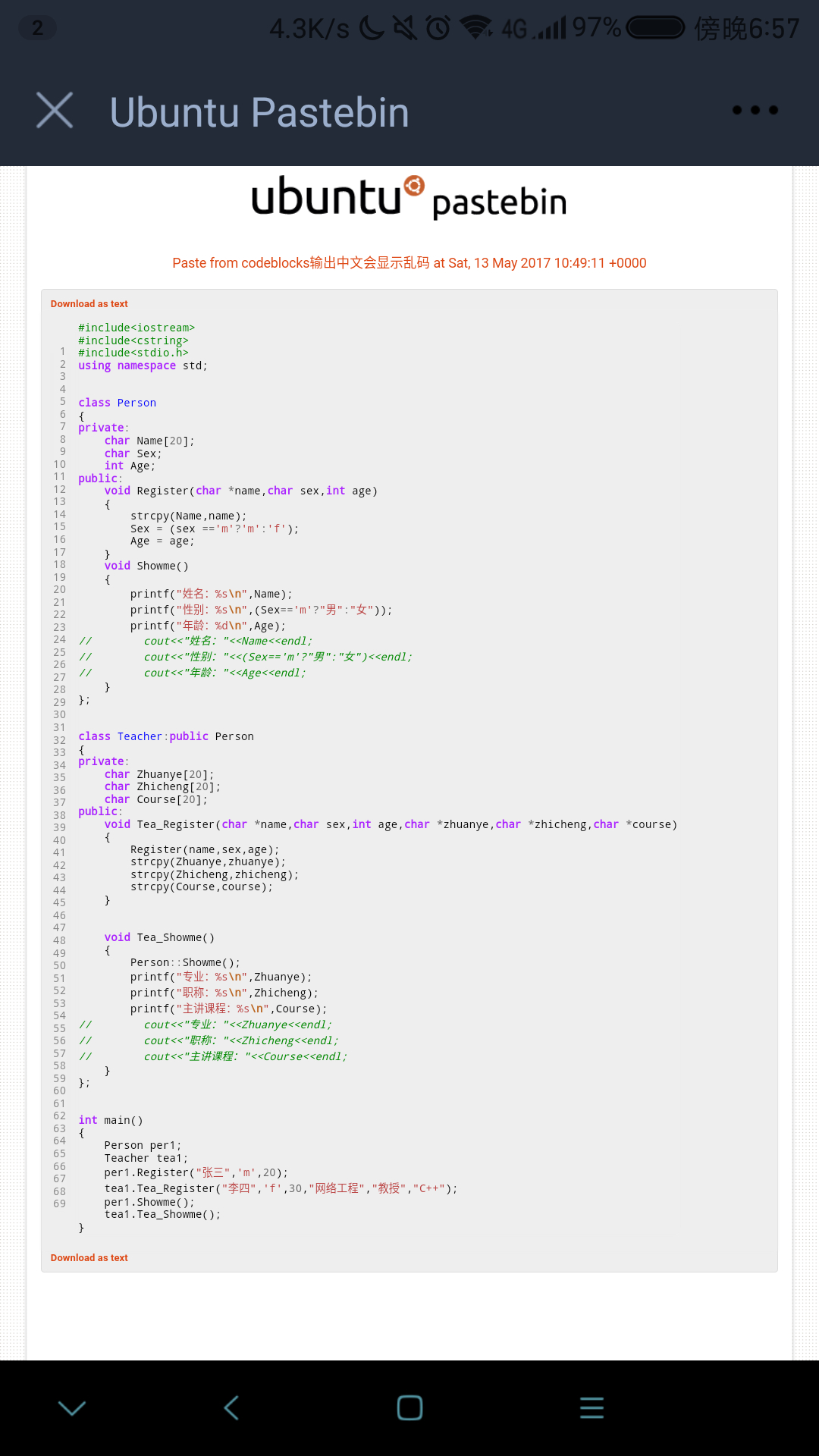Tap the 'void Register(char *name...' line
This screenshot has width=819, height=1456.
[x=241, y=491]
